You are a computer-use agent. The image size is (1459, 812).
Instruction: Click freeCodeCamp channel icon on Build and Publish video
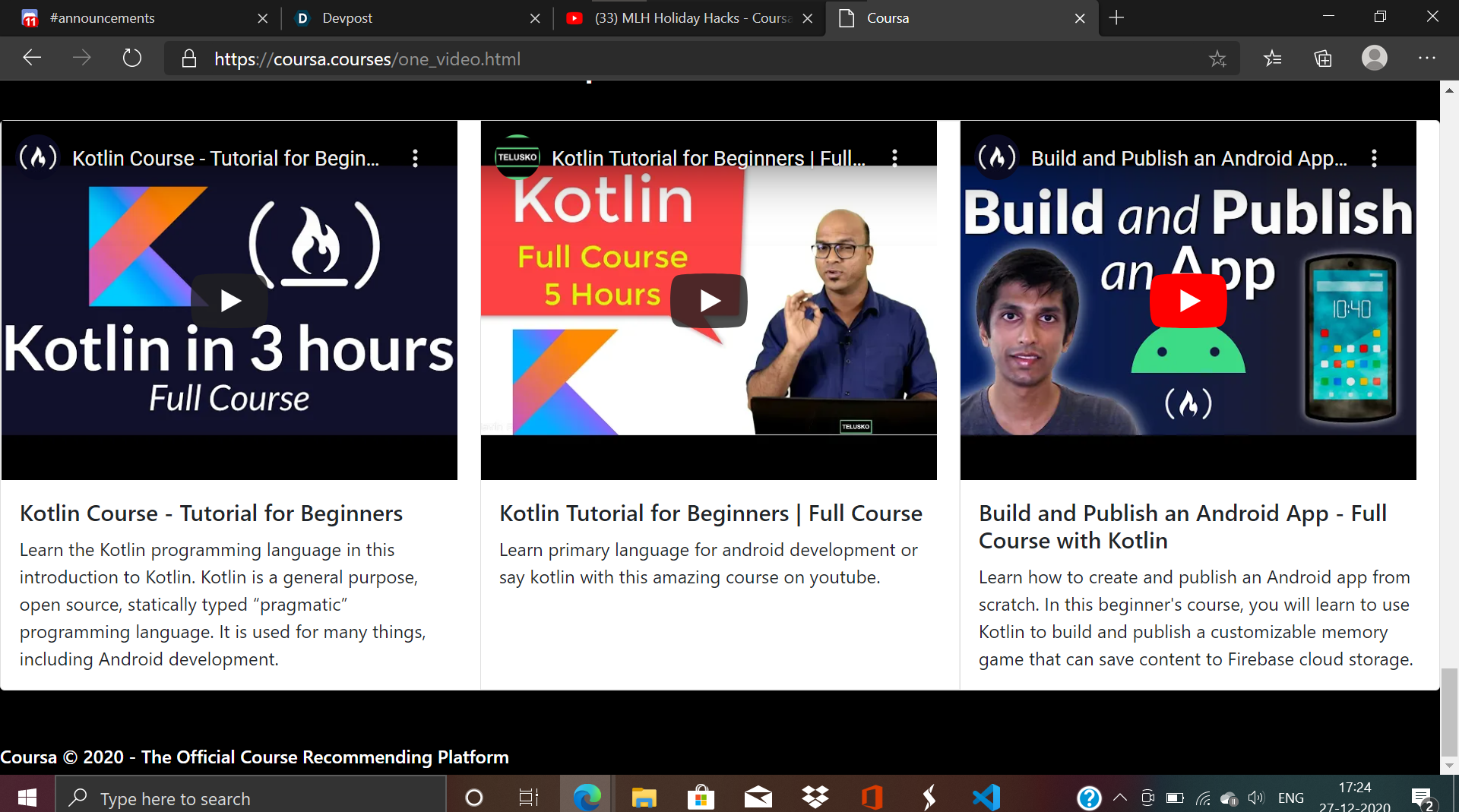click(997, 157)
